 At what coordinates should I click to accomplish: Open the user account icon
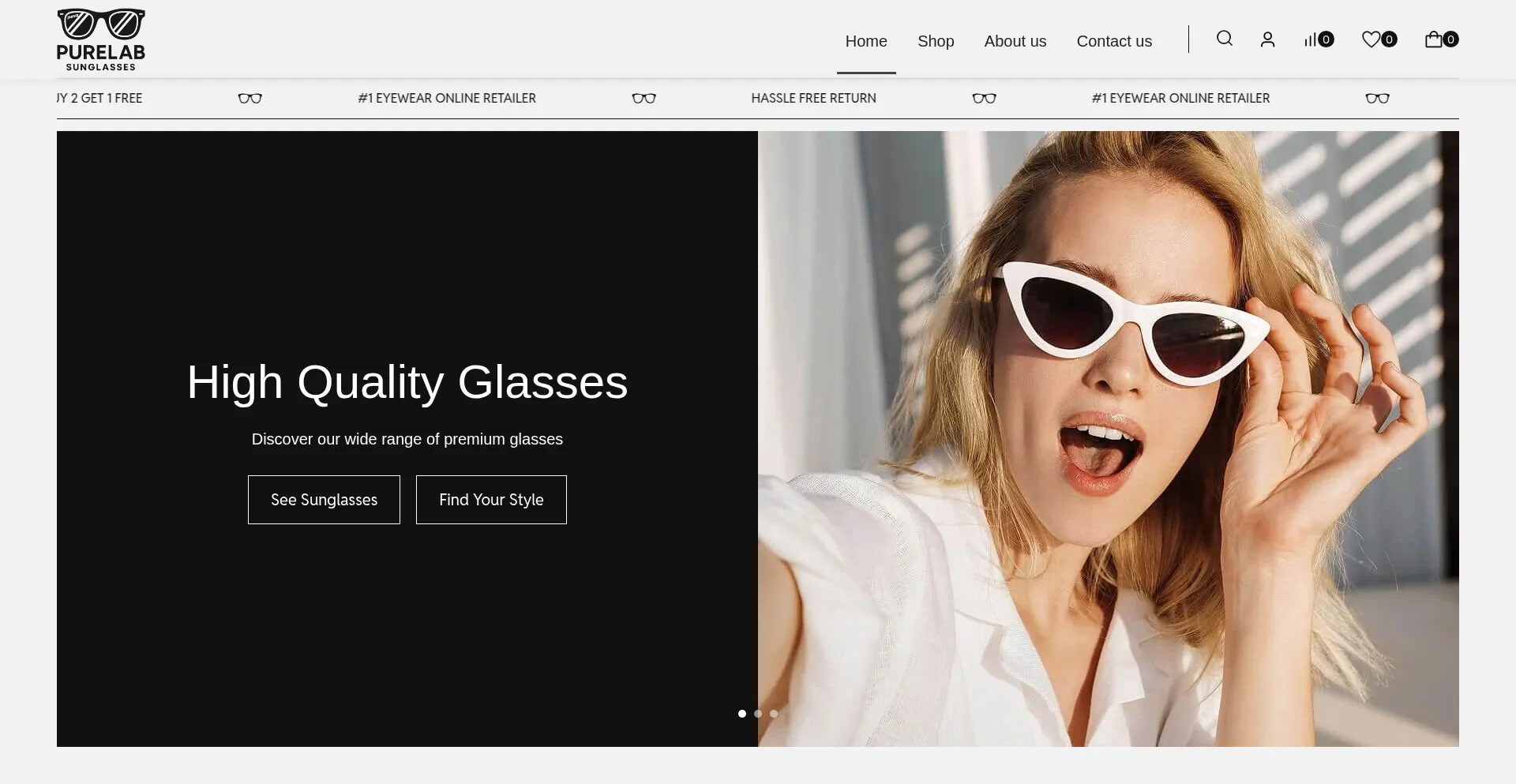click(1267, 39)
